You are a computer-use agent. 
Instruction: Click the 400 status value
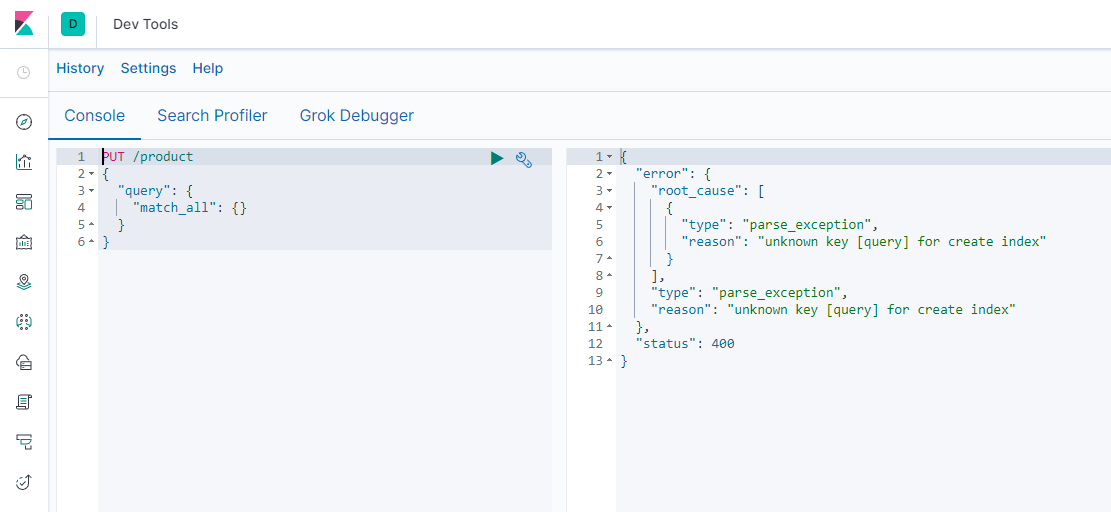723,343
